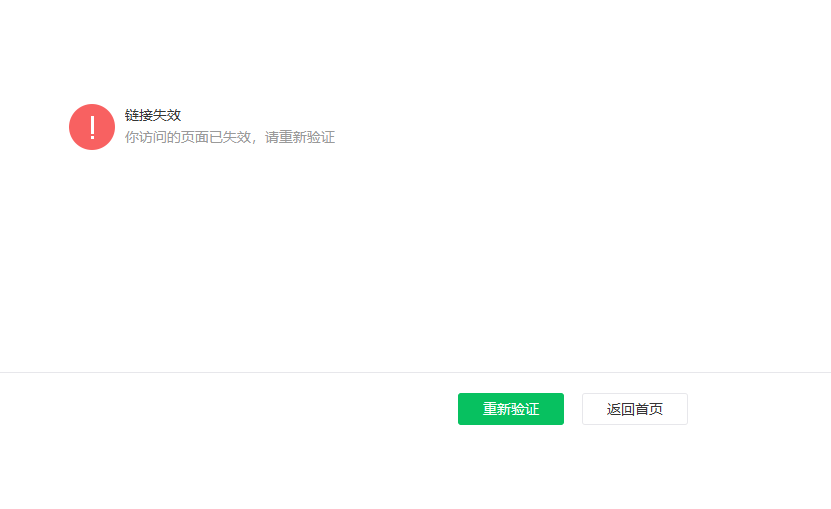
Task: Click the round red alert symbol beside 链接失效
Action: click(x=92, y=127)
